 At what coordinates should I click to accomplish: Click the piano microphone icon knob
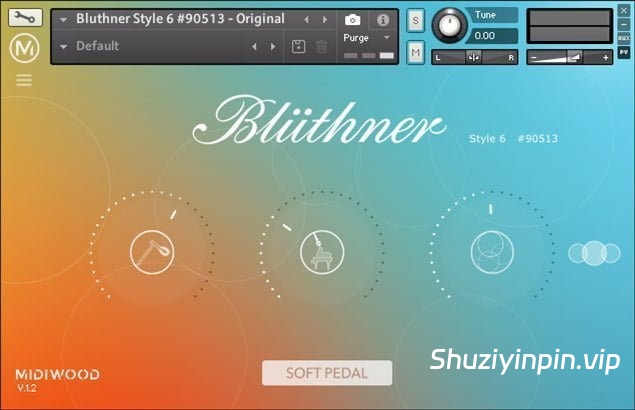[322, 252]
